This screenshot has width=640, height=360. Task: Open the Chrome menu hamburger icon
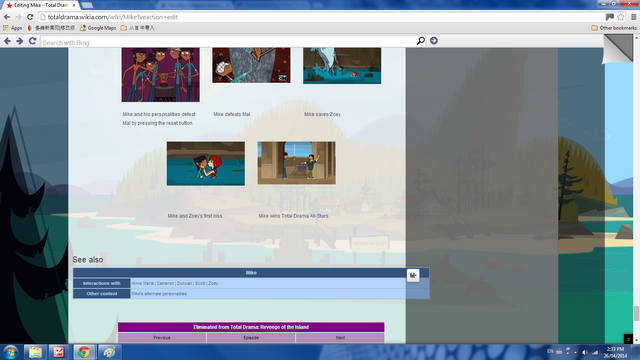click(x=633, y=17)
